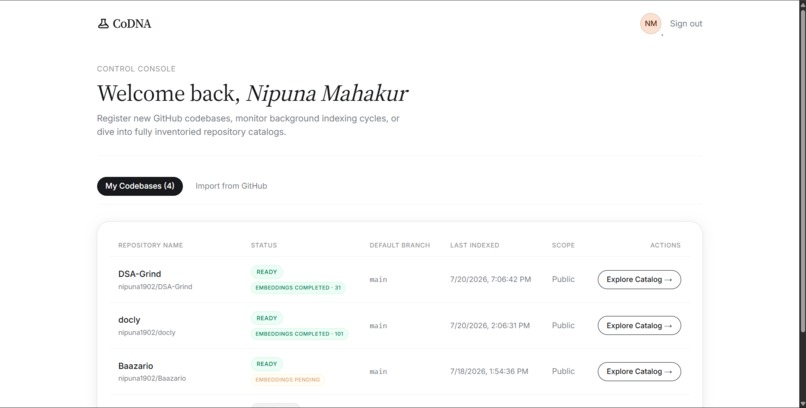
Task: Explore Catalog for DSA-Grind repository
Action: tap(639, 280)
